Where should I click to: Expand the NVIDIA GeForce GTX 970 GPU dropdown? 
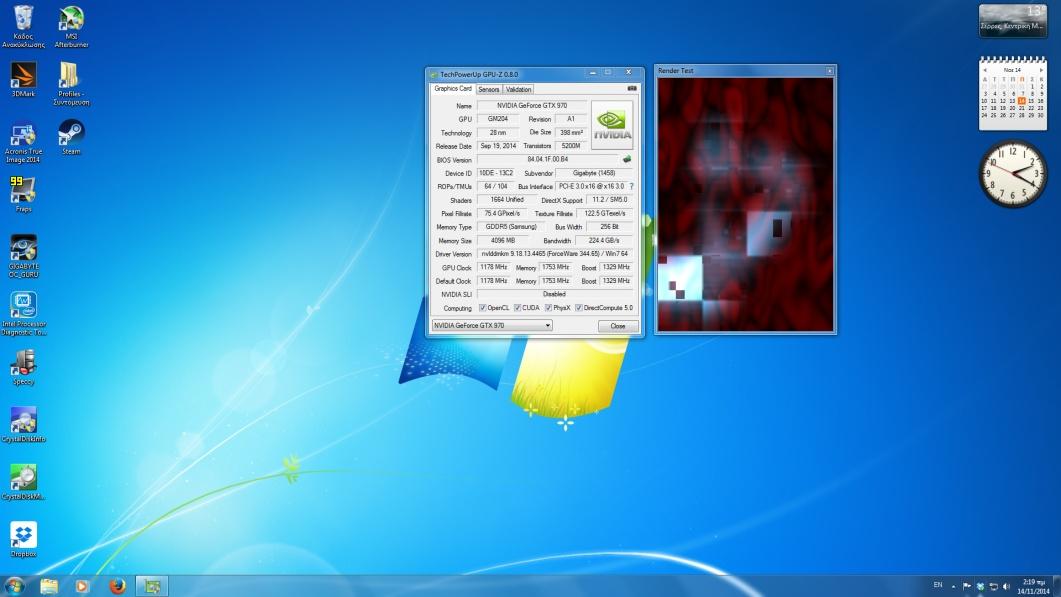pyautogui.click(x=492, y=326)
